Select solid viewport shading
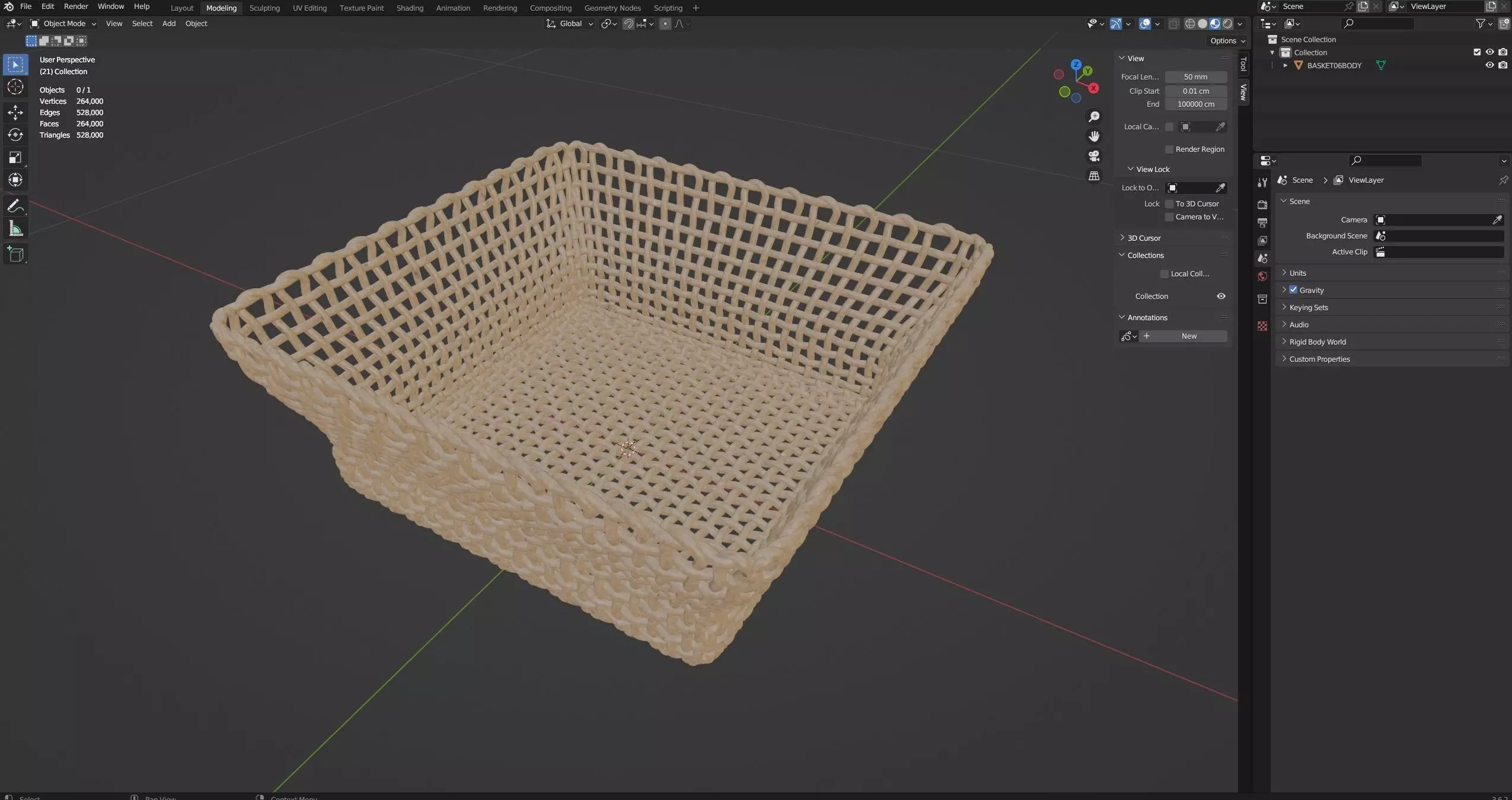Image resolution: width=1512 pixels, height=800 pixels. 1202,24
